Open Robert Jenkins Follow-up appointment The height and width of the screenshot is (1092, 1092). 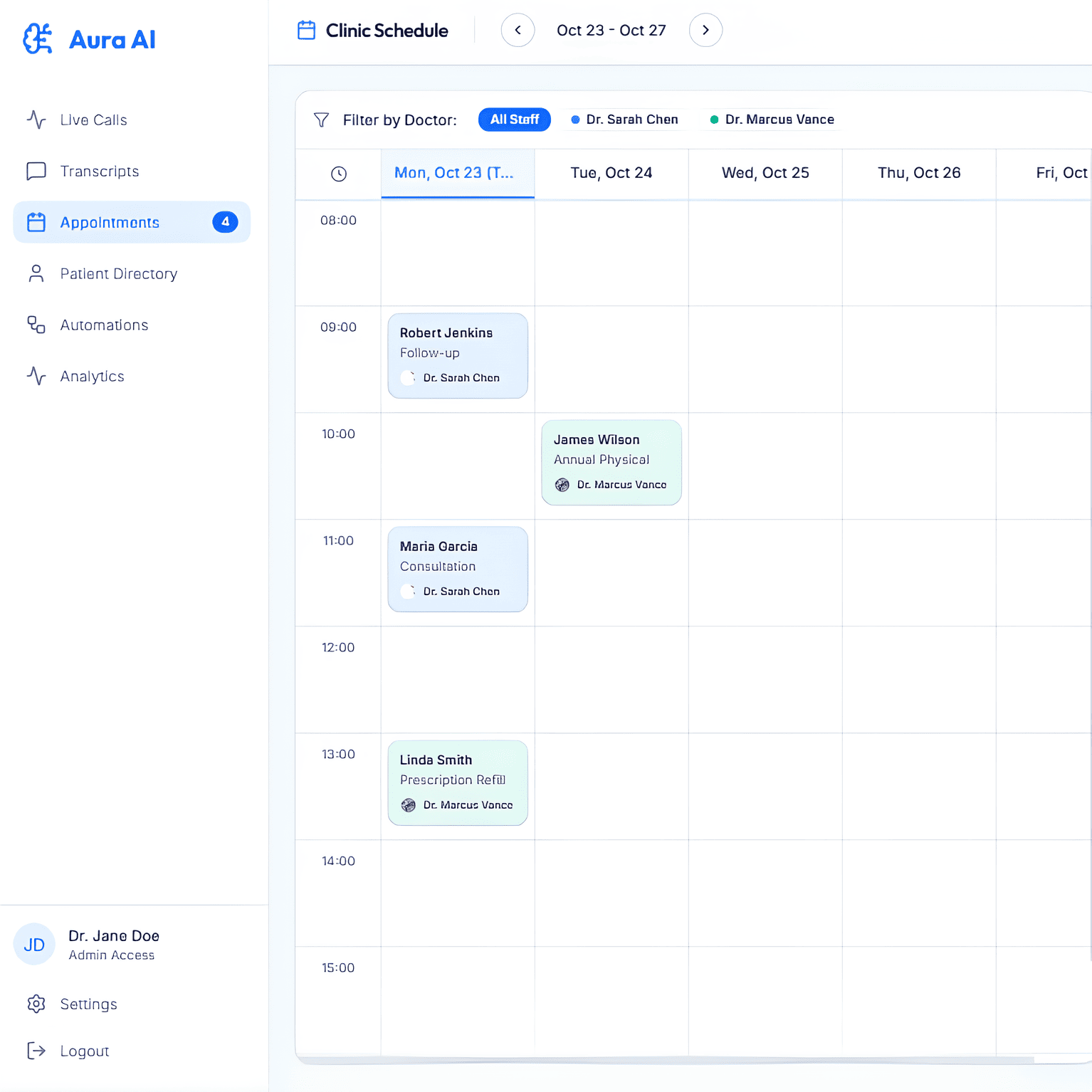tap(458, 355)
